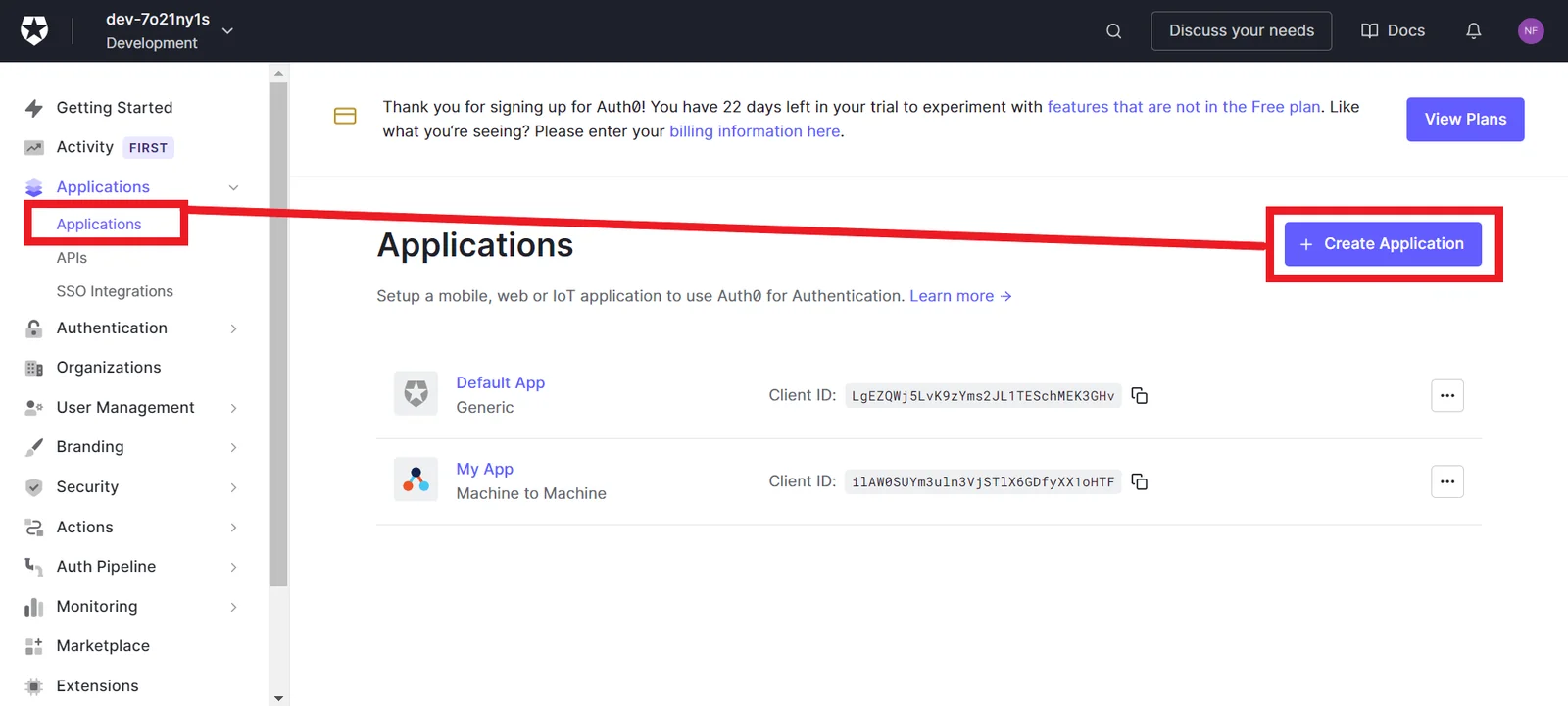Select the Applications submenu item
The height and width of the screenshot is (706, 1568).
[99, 225]
